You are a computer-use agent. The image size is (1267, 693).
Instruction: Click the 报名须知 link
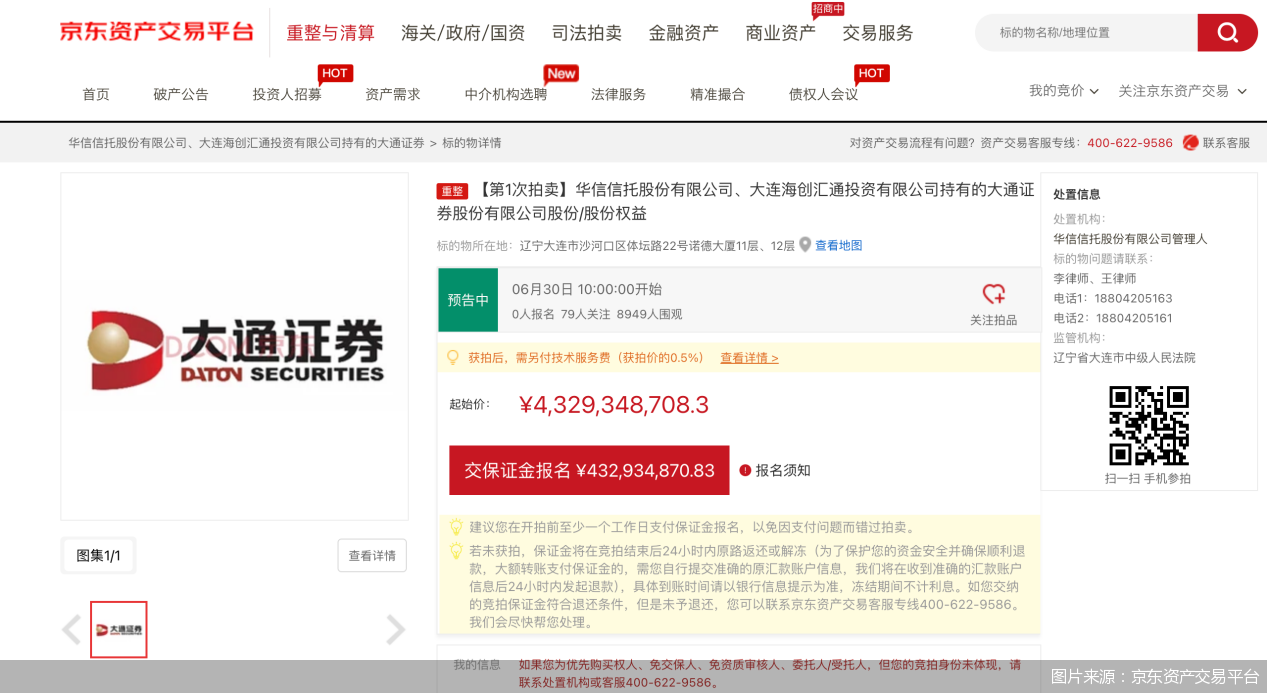[x=783, y=470]
